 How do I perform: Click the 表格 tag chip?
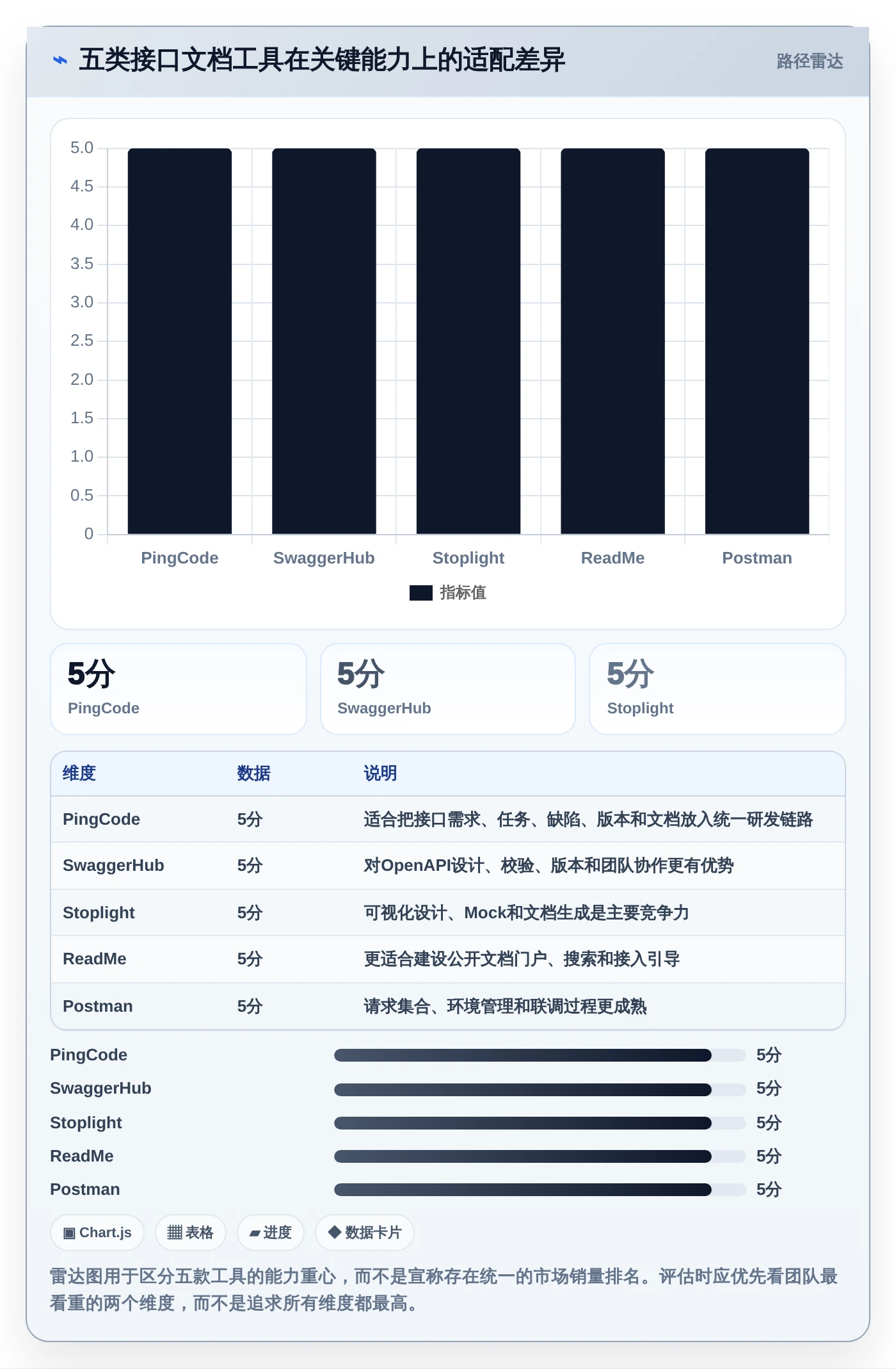(x=191, y=1233)
